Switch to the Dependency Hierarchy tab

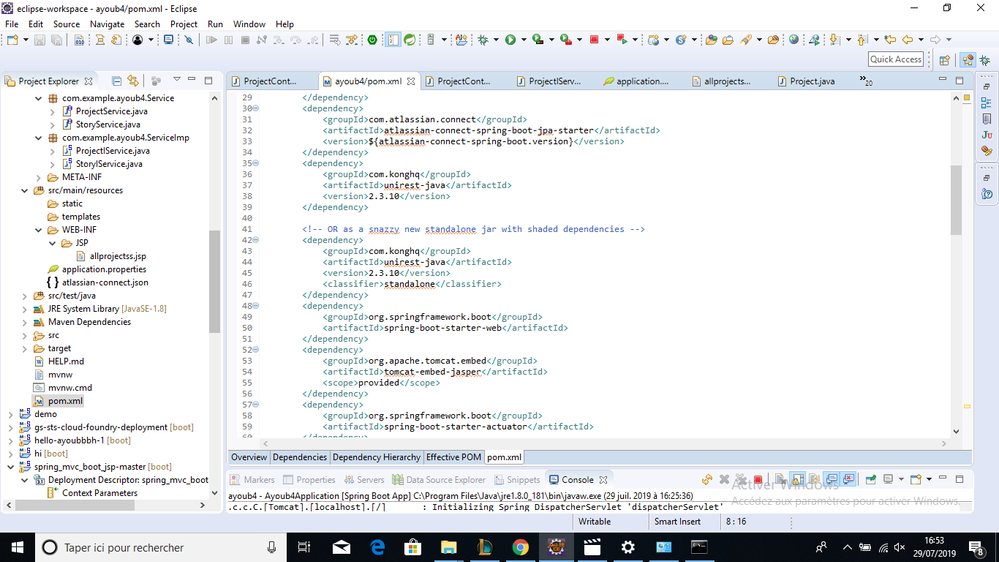pos(376,457)
